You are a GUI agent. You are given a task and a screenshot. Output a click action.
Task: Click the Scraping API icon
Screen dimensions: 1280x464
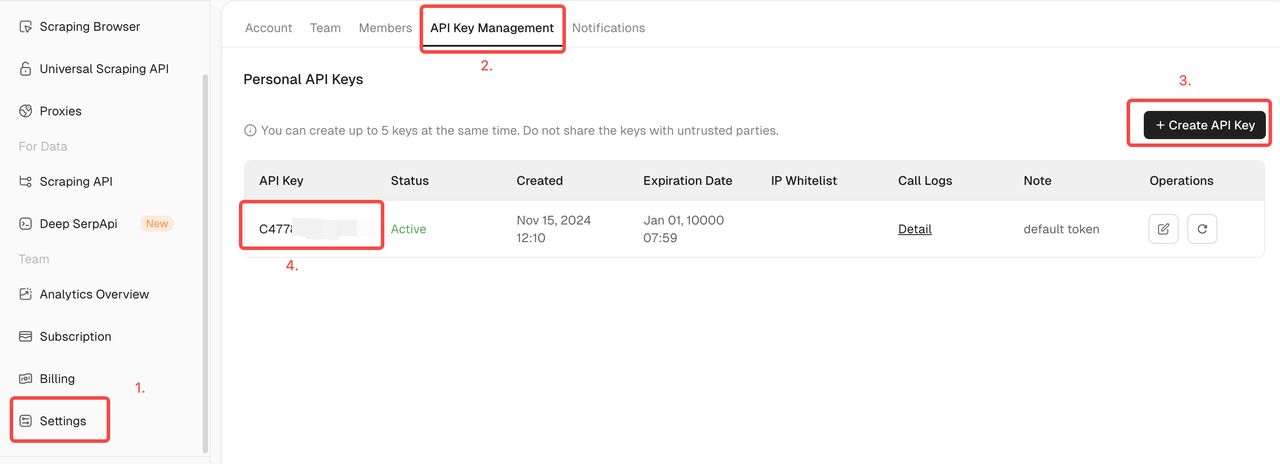(26, 182)
